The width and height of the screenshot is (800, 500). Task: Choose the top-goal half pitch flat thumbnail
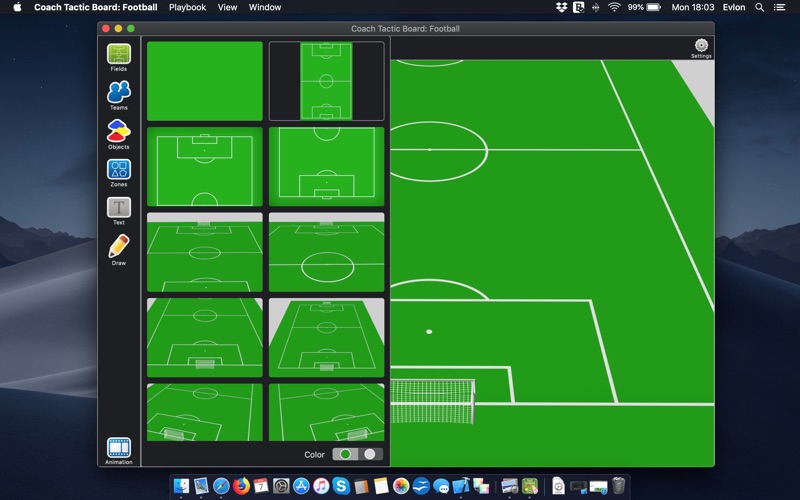tap(205, 166)
